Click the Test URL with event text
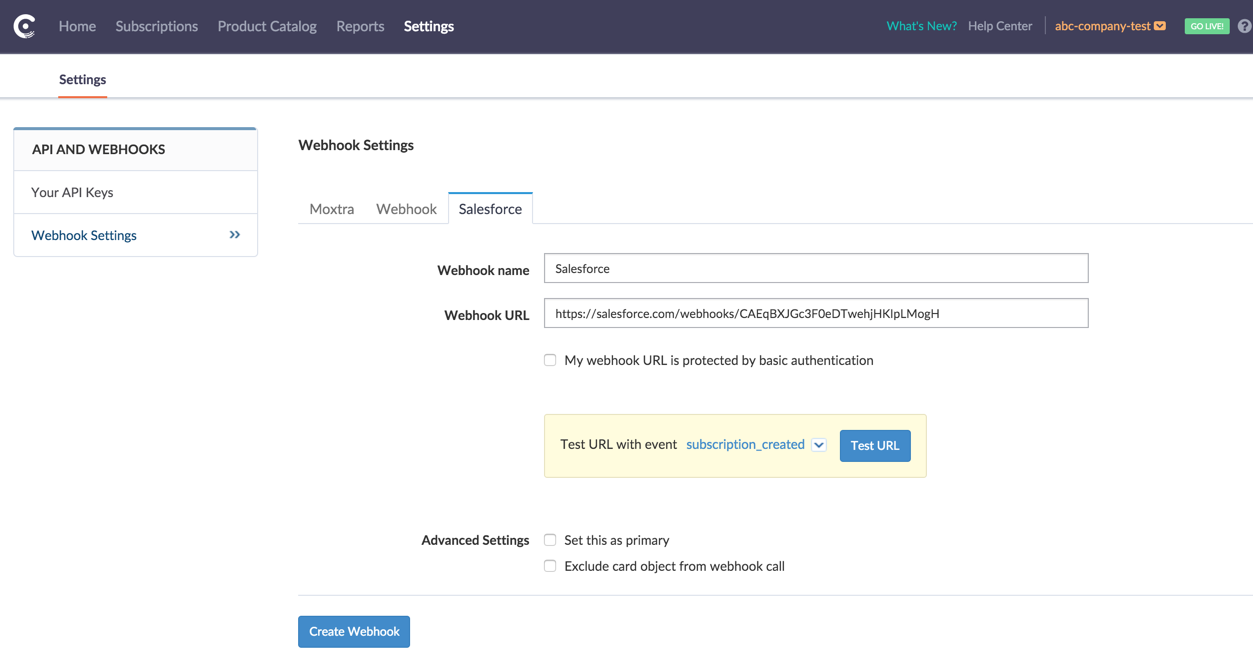This screenshot has width=1253, height=650. point(619,444)
